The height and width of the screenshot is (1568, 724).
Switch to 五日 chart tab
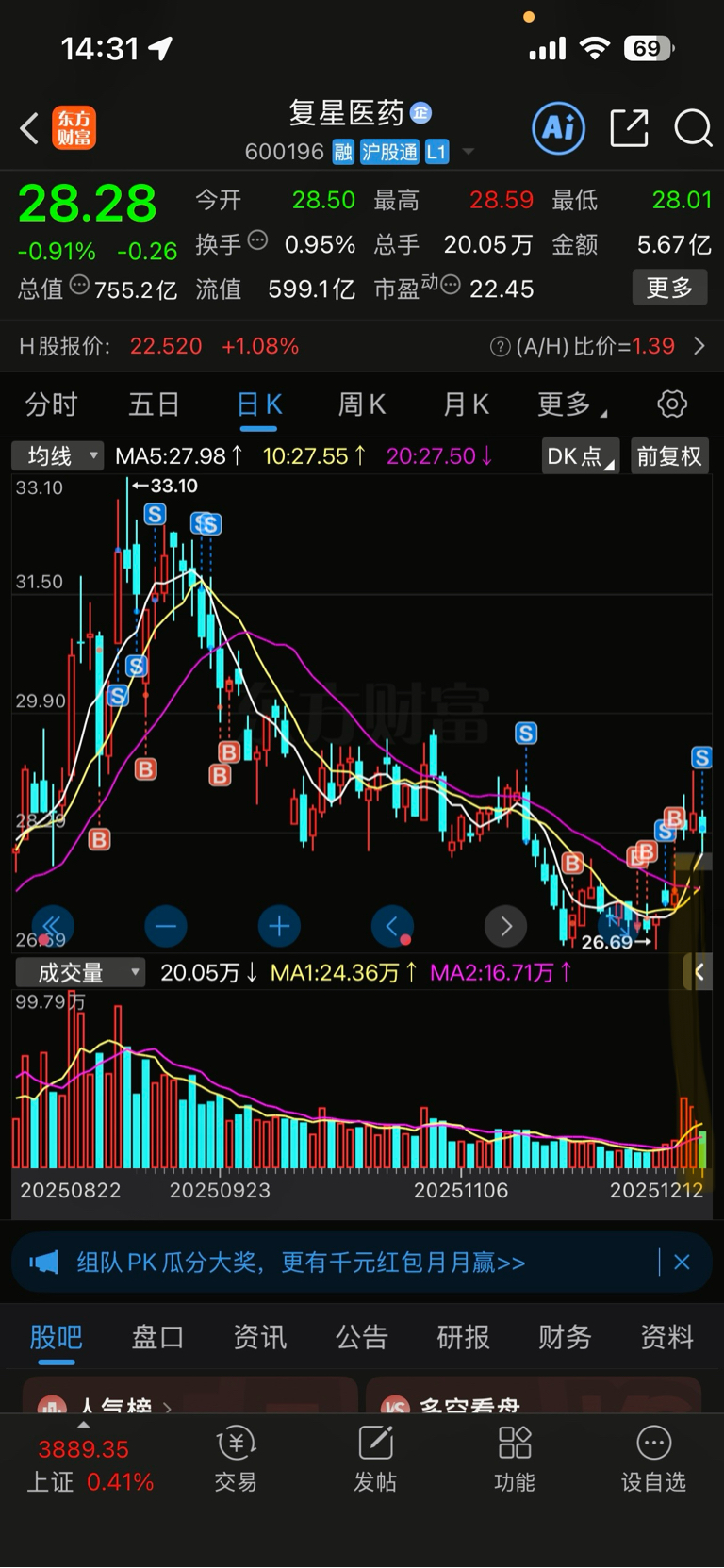pyautogui.click(x=155, y=404)
